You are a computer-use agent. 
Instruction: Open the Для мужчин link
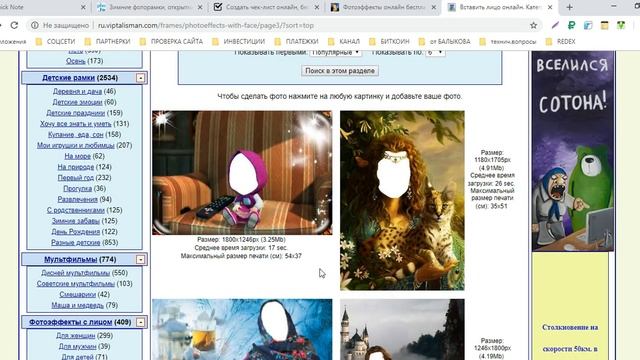coord(77,346)
